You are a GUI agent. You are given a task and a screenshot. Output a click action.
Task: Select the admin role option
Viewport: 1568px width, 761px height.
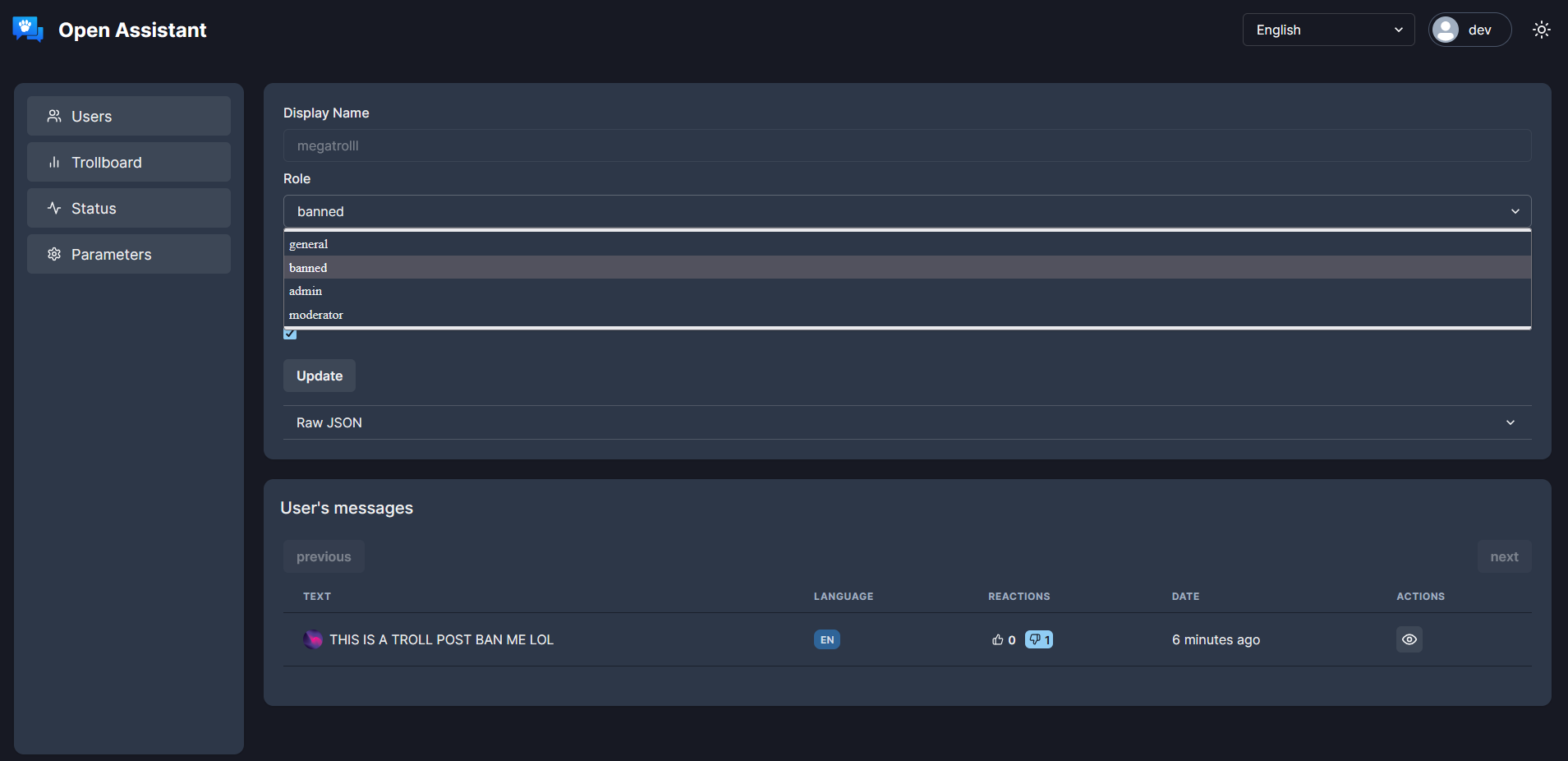click(907, 291)
